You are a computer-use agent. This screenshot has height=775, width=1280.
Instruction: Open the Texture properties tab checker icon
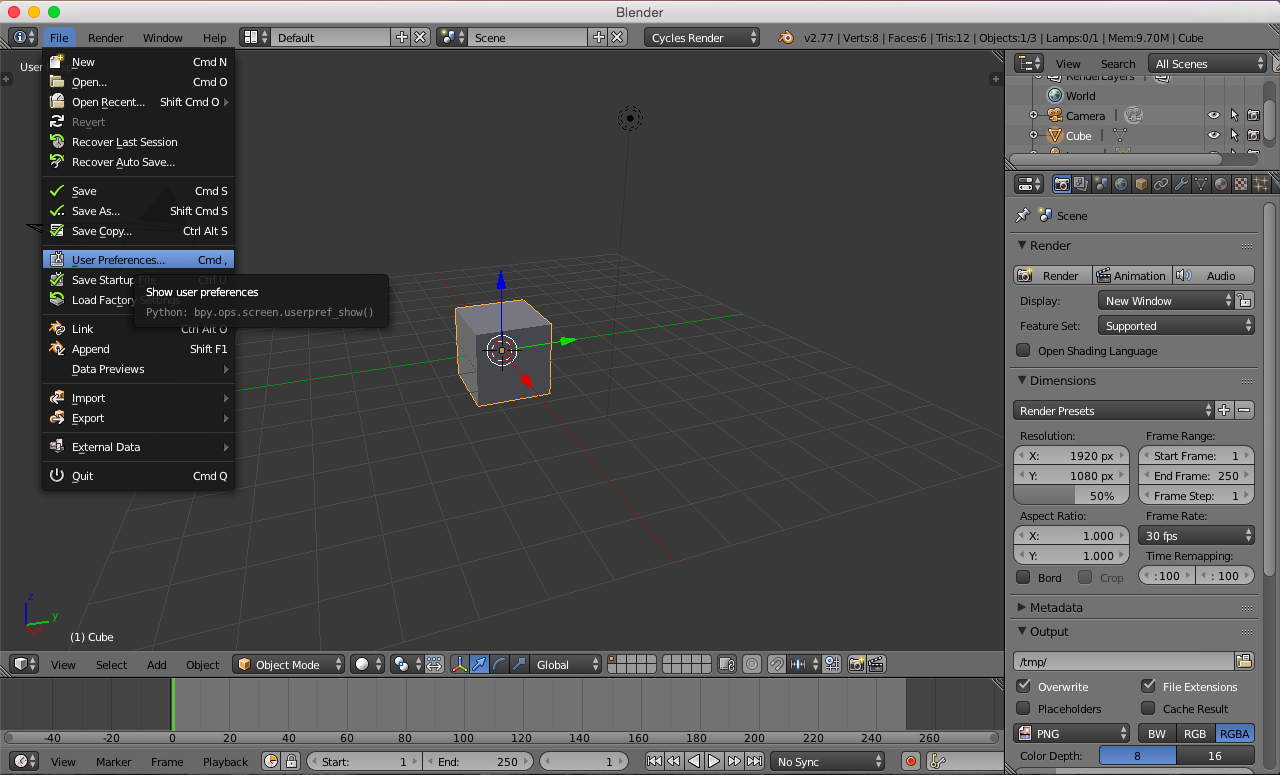tap(1241, 184)
